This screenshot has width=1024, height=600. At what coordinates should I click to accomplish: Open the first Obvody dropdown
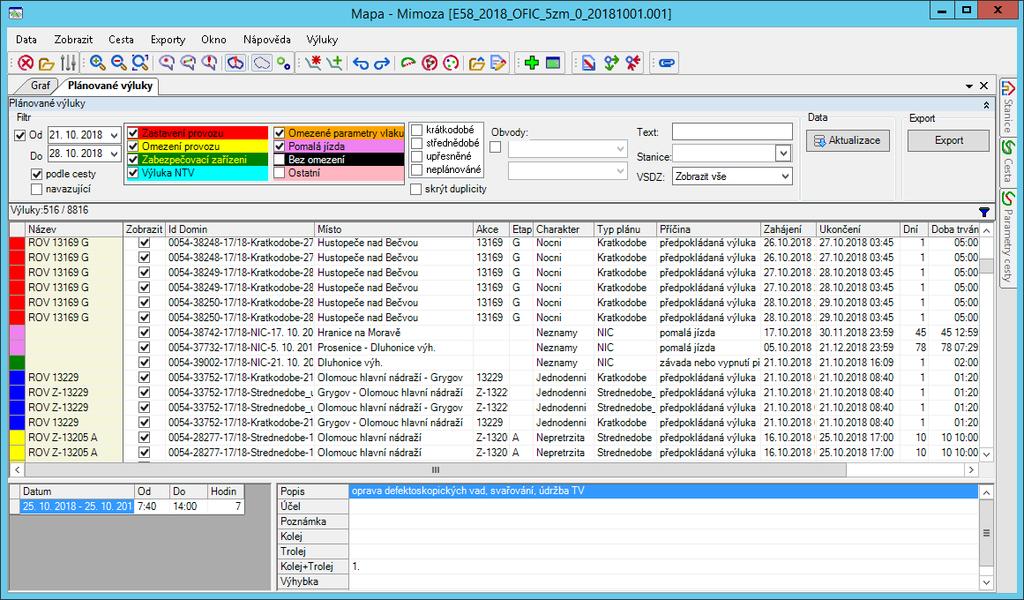tap(620, 150)
